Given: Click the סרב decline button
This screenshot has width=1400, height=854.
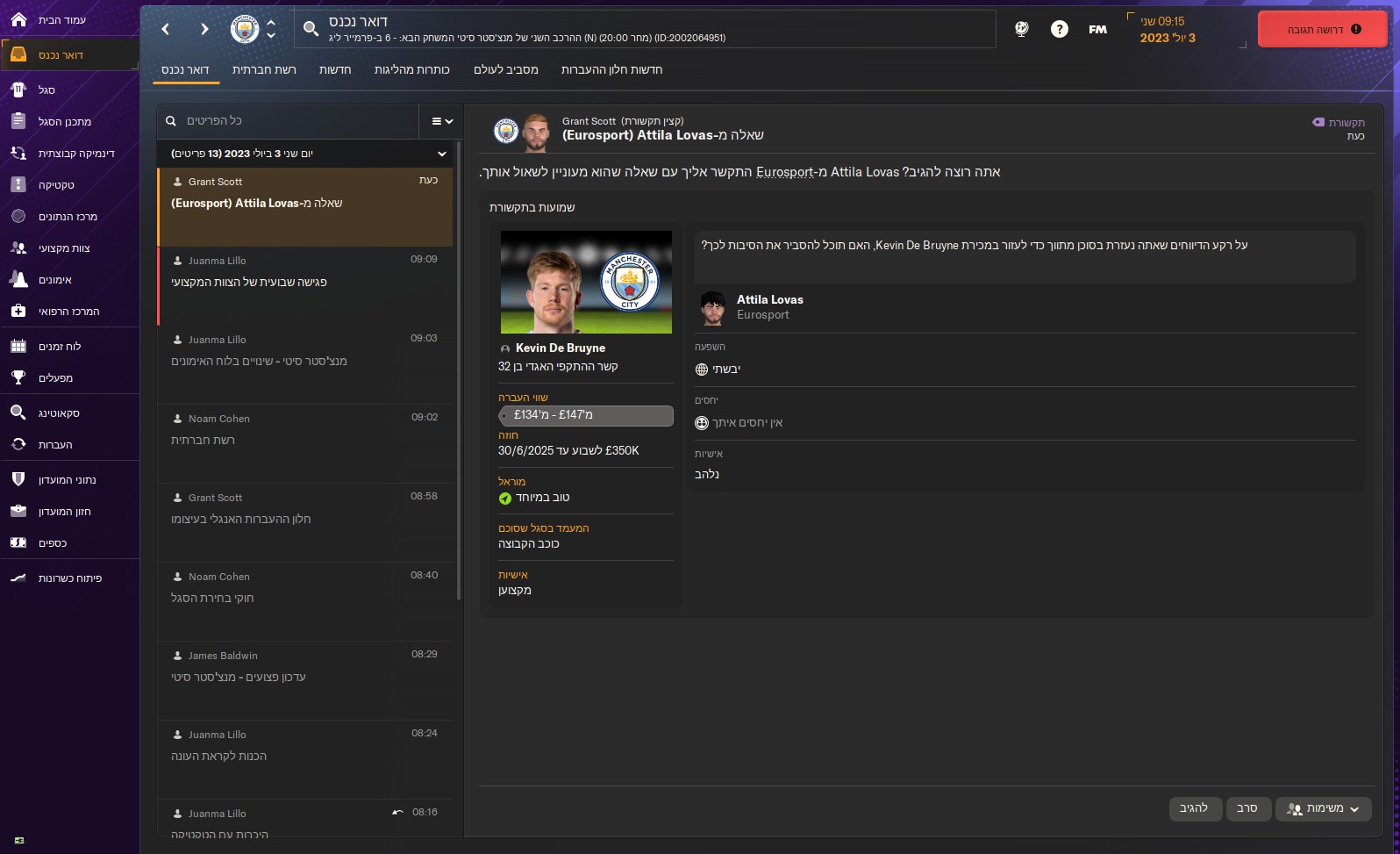Looking at the screenshot, I should coord(1247,808).
